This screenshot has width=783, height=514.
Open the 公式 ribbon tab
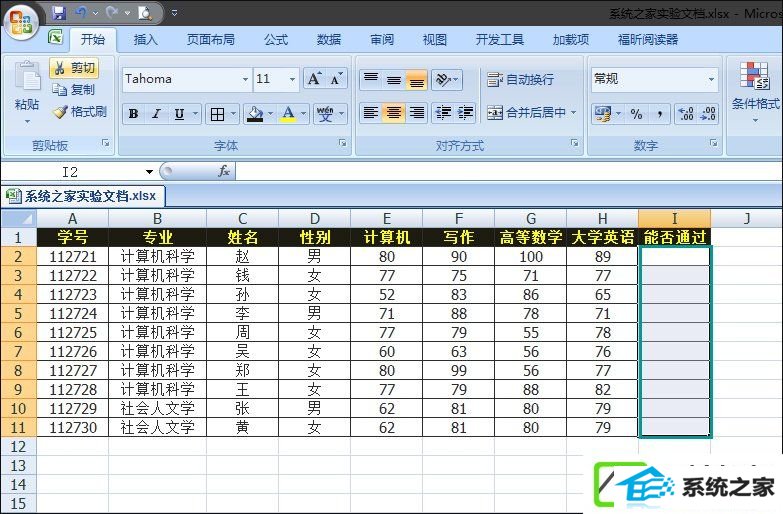point(276,39)
